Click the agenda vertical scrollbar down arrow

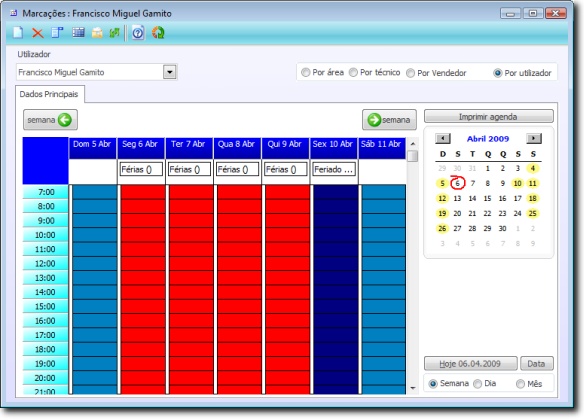[413, 388]
